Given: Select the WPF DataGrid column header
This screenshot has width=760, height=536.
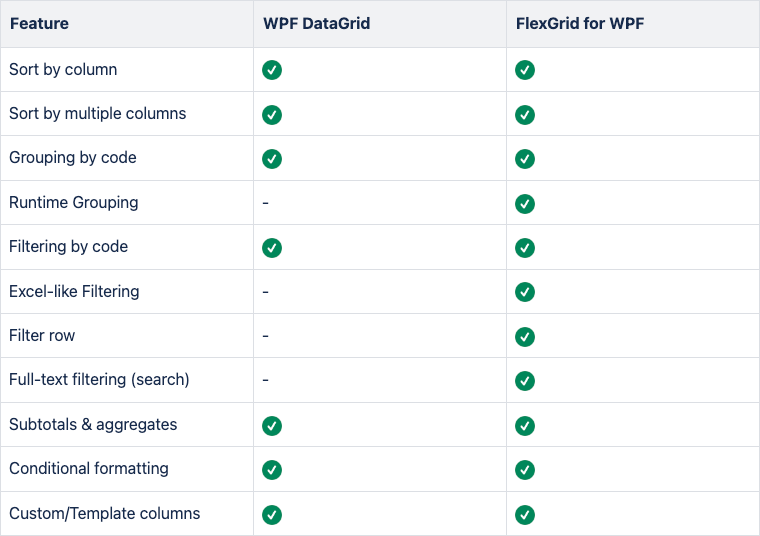Looking at the screenshot, I should 317,23.
